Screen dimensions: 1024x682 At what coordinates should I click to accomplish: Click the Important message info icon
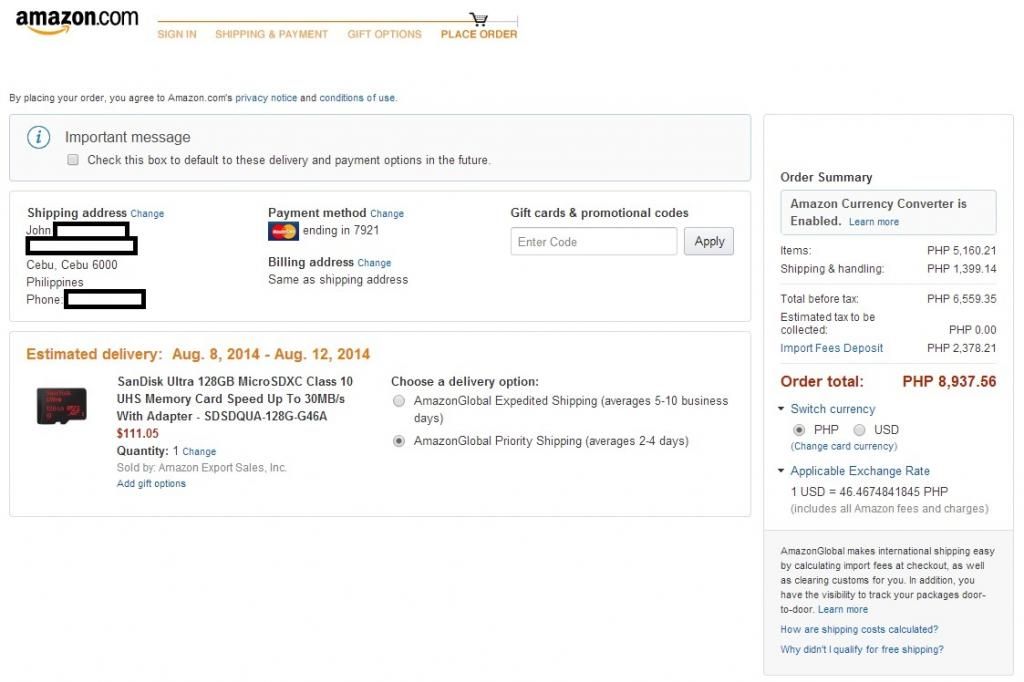point(39,137)
